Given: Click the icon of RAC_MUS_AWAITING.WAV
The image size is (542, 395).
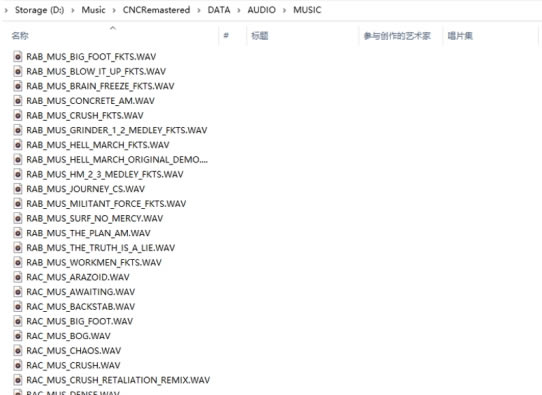Looking at the screenshot, I should (18, 292).
